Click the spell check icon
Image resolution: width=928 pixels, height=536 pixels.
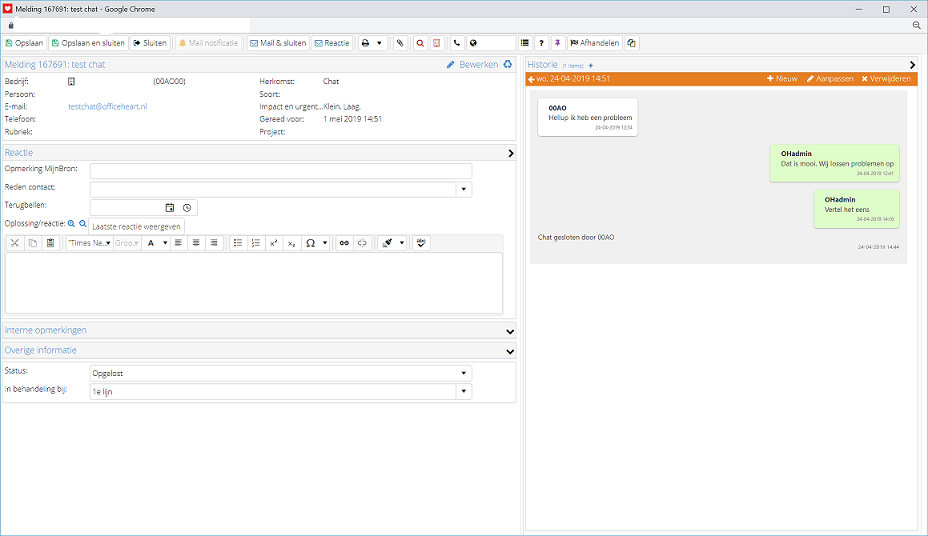pos(421,243)
